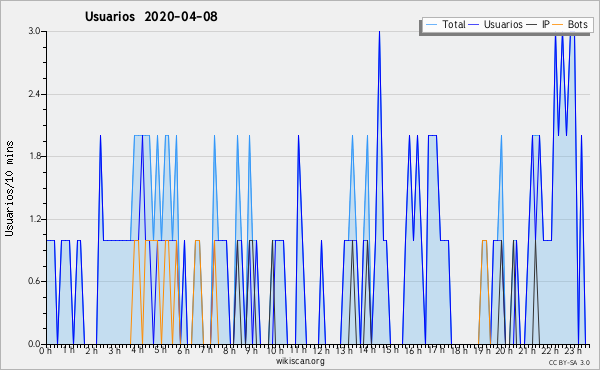Click the '6 h' x-axis tick label
600x370 pixels.
183,350
